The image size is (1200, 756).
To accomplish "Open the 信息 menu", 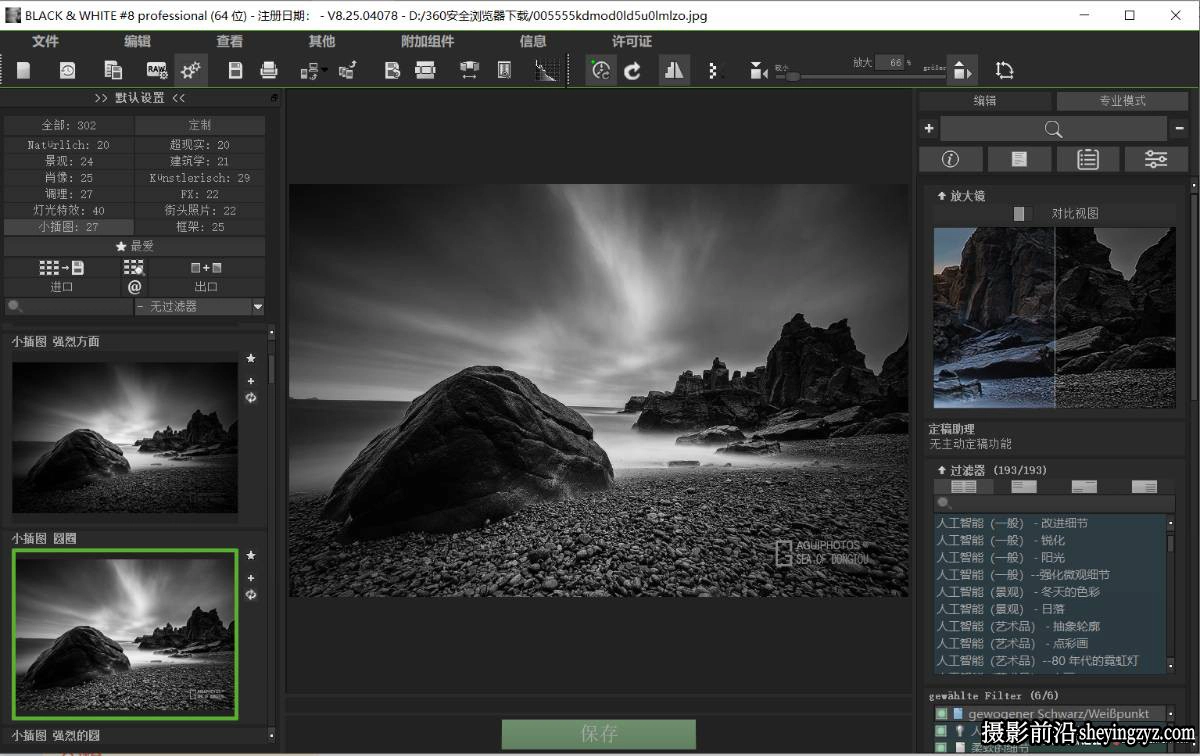I will point(533,41).
